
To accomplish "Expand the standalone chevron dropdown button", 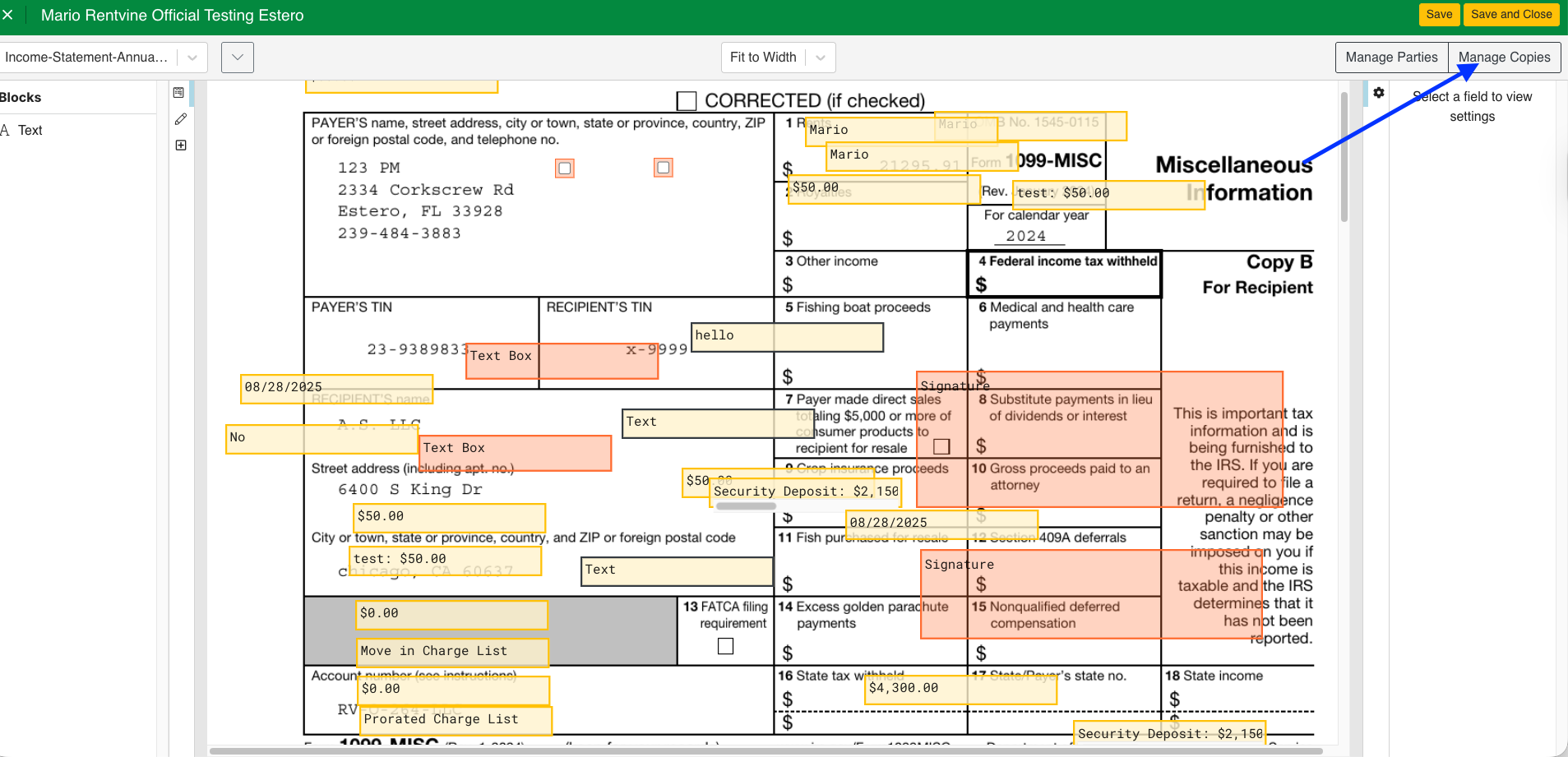I will point(238,58).
